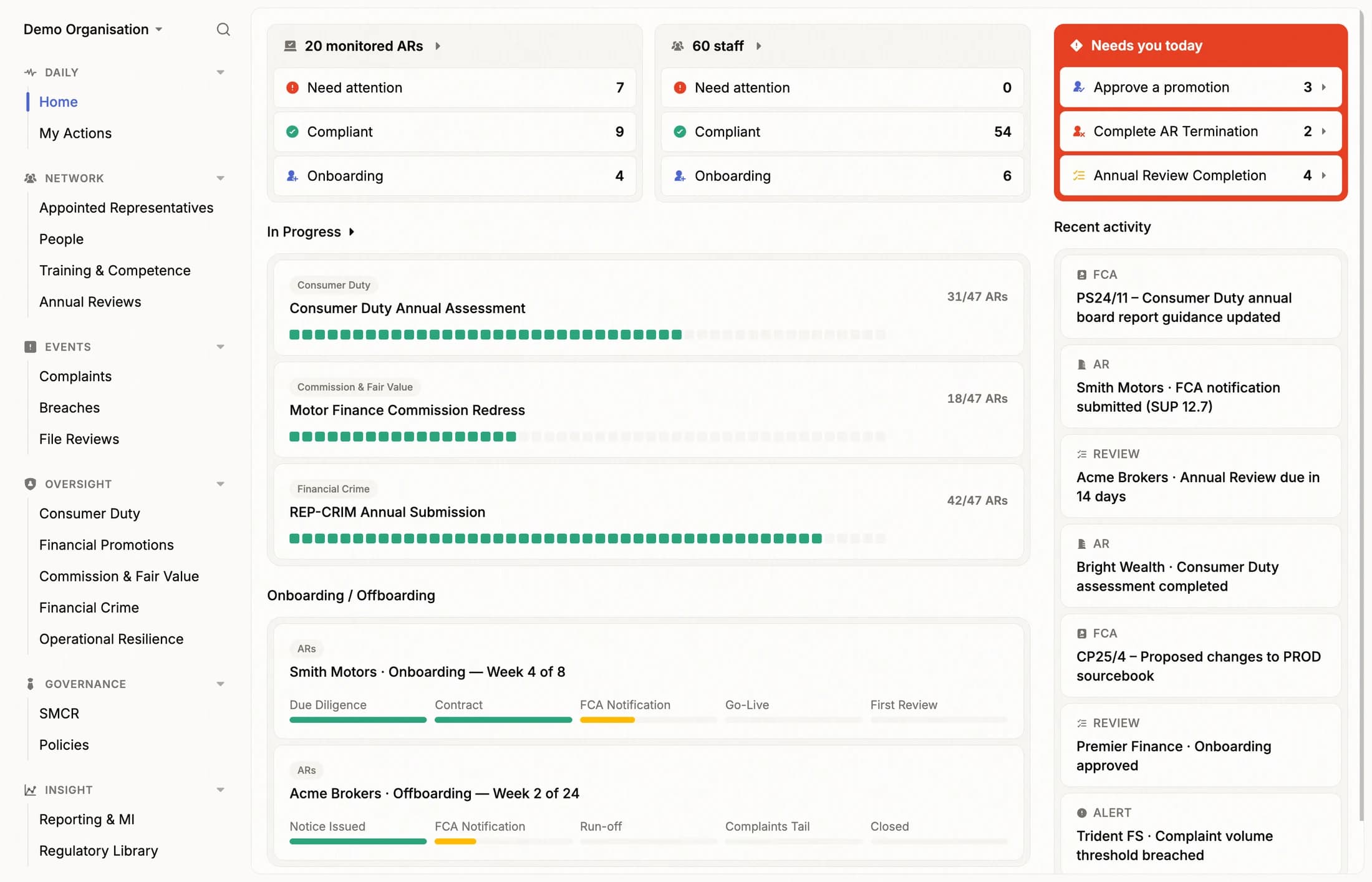This screenshot has height=882, width=1372.
Task: Open PS24/11 Consumer Duty activity item
Action: [x=1200, y=296]
